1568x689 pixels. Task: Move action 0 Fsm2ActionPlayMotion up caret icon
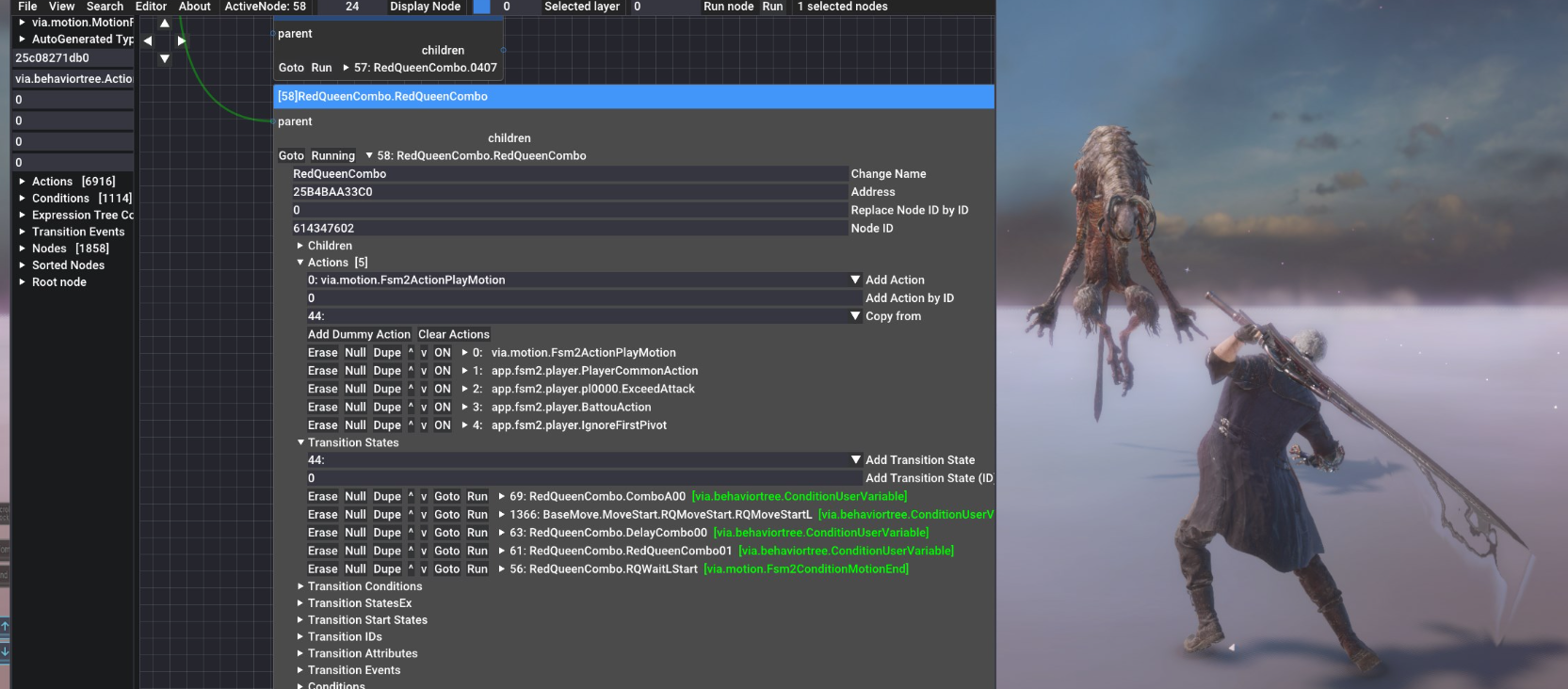click(411, 353)
